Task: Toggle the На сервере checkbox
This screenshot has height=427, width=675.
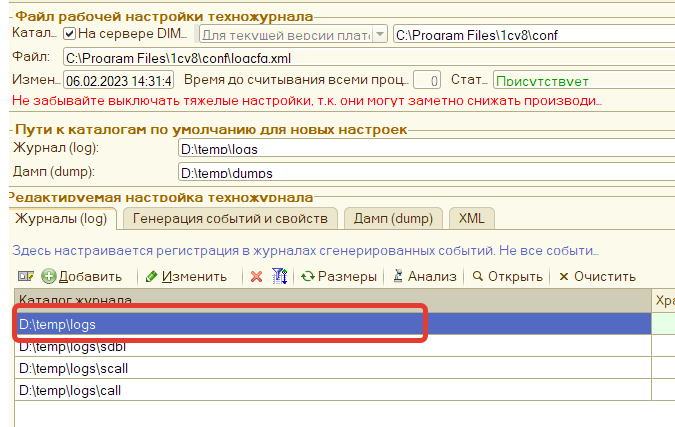Action: tap(70, 35)
